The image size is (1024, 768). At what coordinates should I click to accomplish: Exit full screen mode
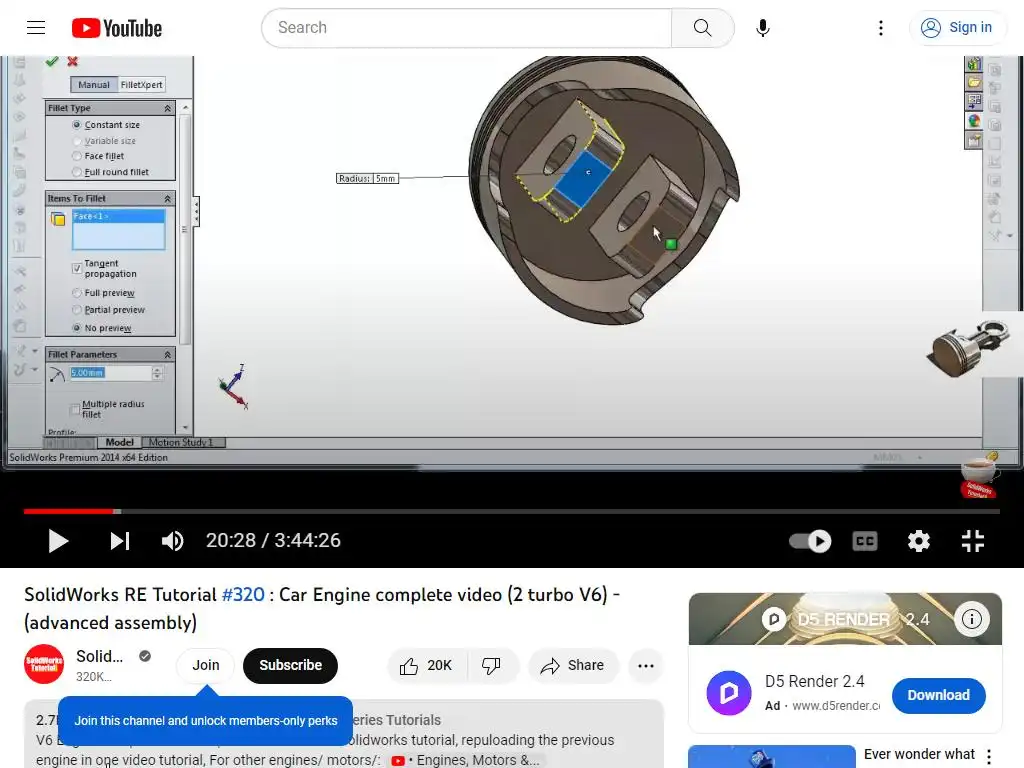click(972, 541)
